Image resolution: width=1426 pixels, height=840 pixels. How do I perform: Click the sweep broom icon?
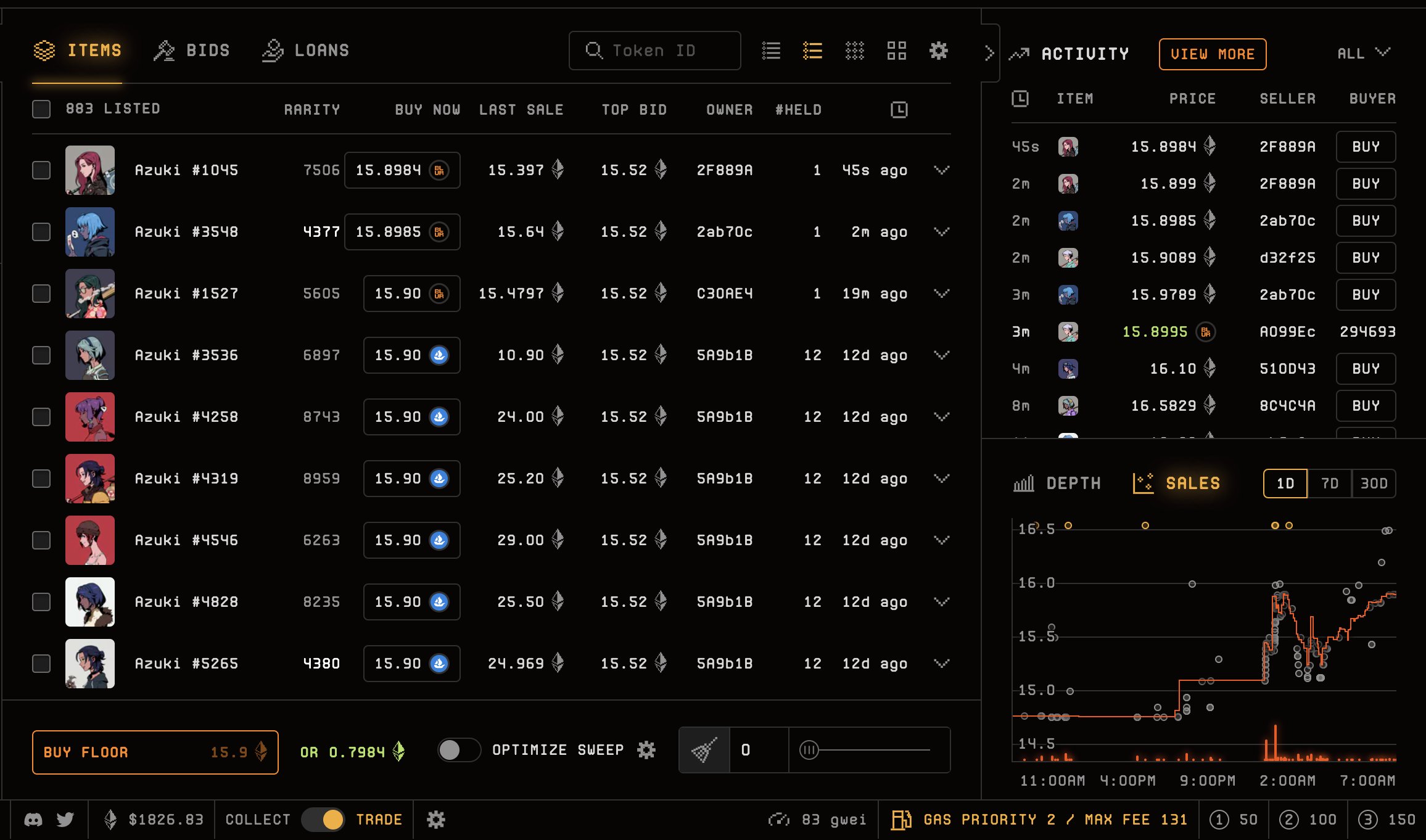(704, 750)
